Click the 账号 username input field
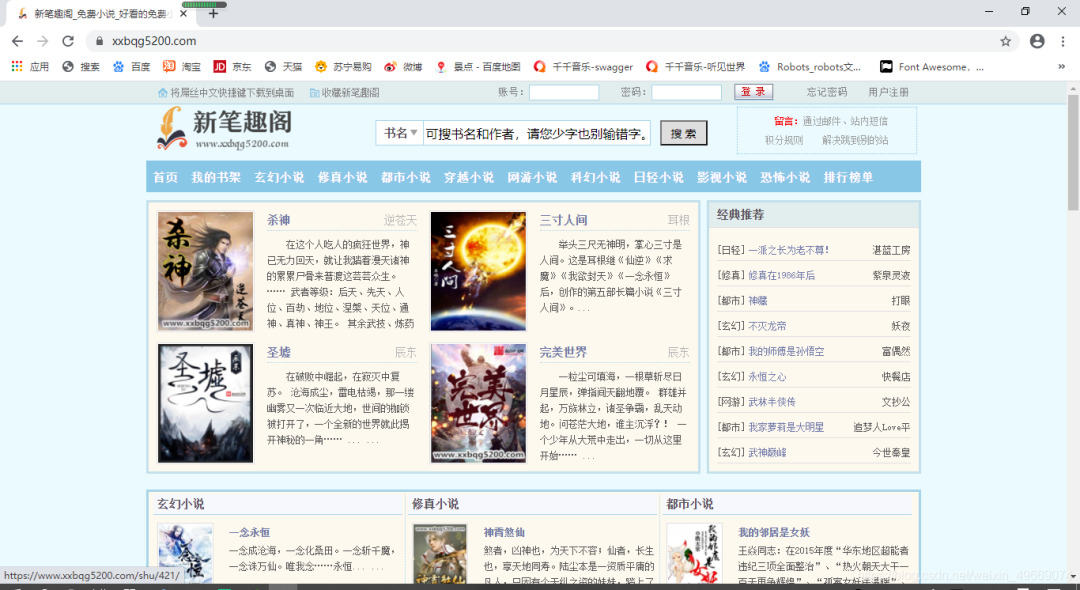The width and height of the screenshot is (1080, 590). click(564, 92)
